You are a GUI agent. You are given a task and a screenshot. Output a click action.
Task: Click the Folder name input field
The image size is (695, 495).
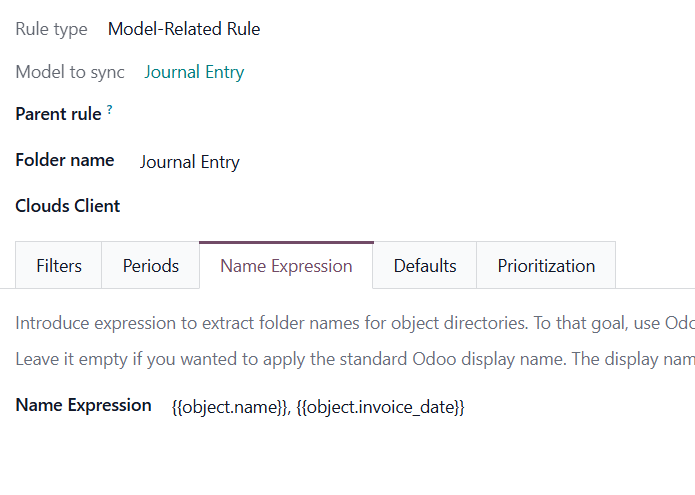coord(400,162)
